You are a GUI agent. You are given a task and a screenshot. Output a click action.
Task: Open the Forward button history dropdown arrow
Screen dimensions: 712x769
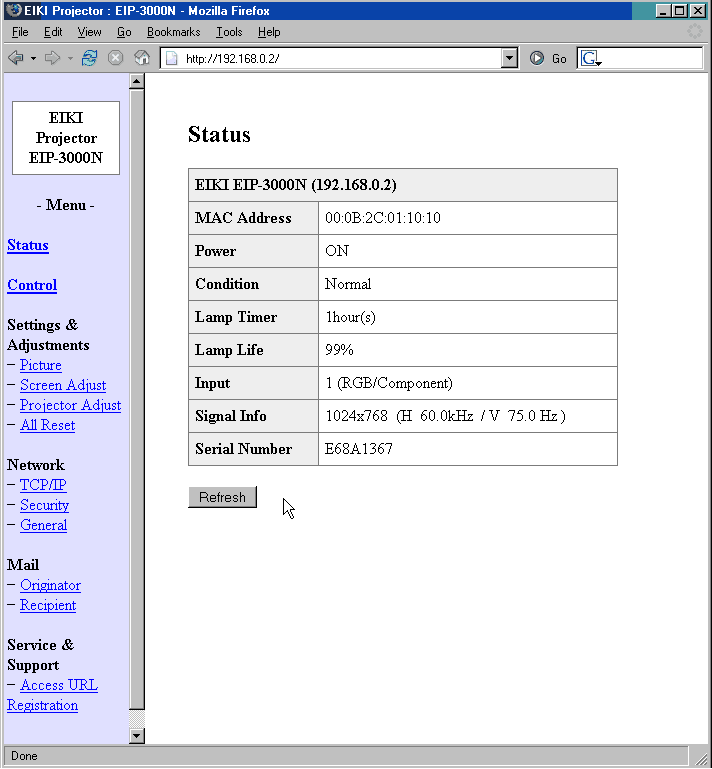tap(70, 59)
